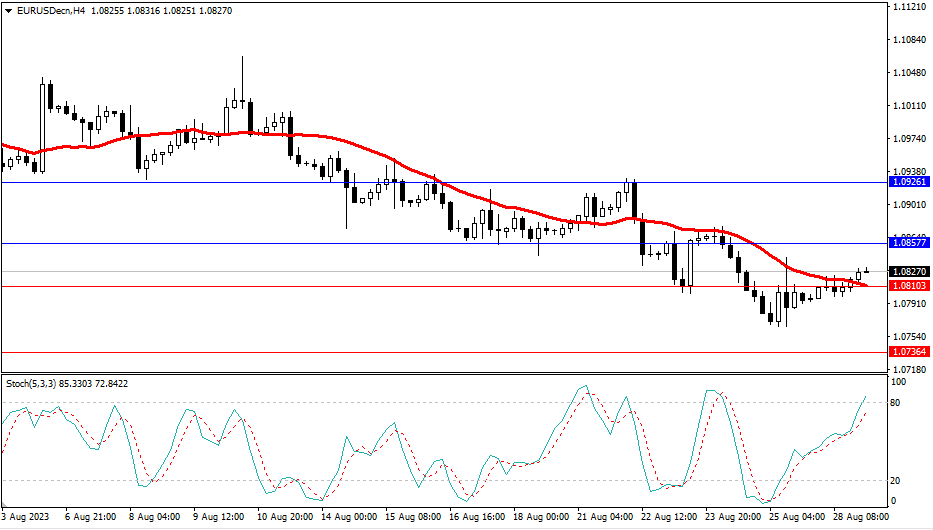Click the stochastic 20 level label
The width and height of the screenshot is (933, 530).
[x=896, y=480]
